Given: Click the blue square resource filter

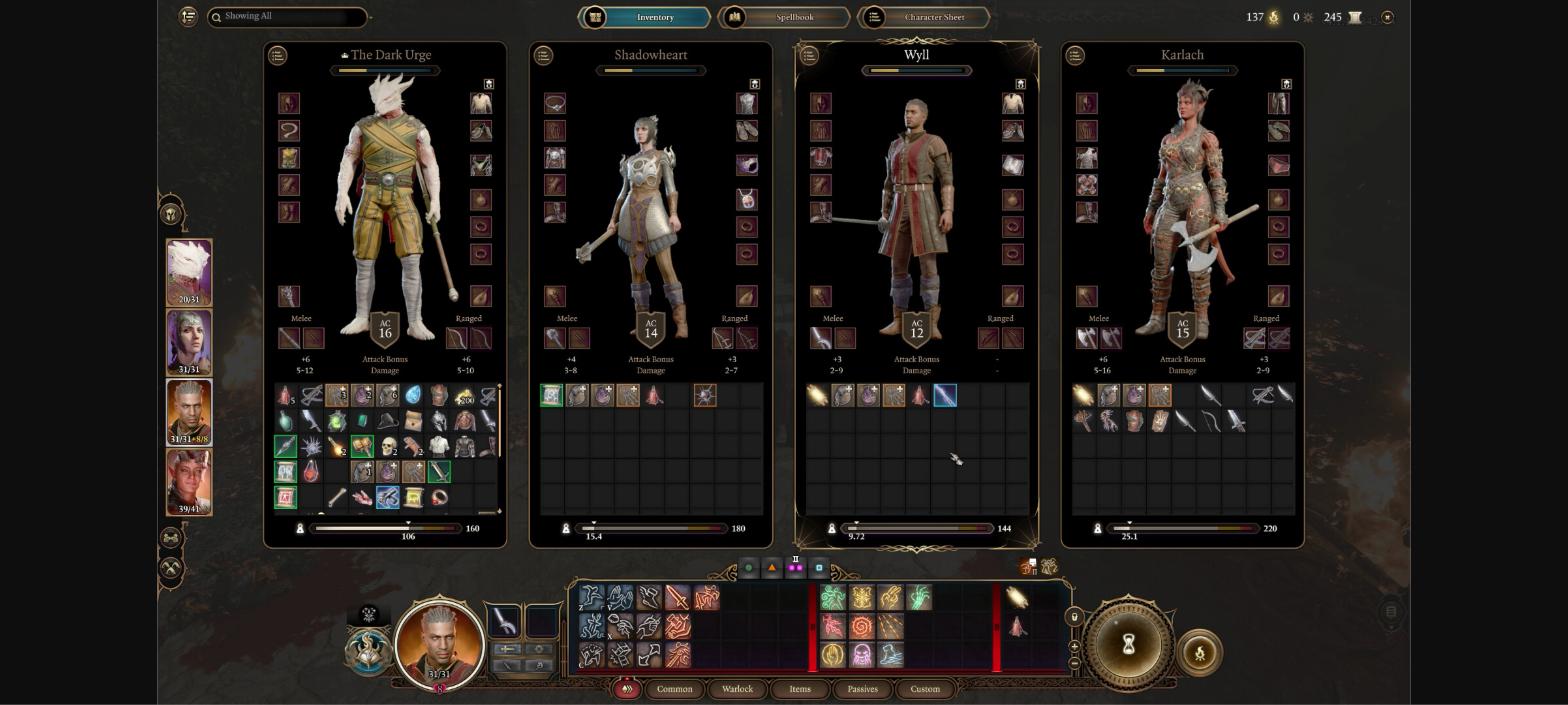Looking at the screenshot, I should click(x=819, y=568).
